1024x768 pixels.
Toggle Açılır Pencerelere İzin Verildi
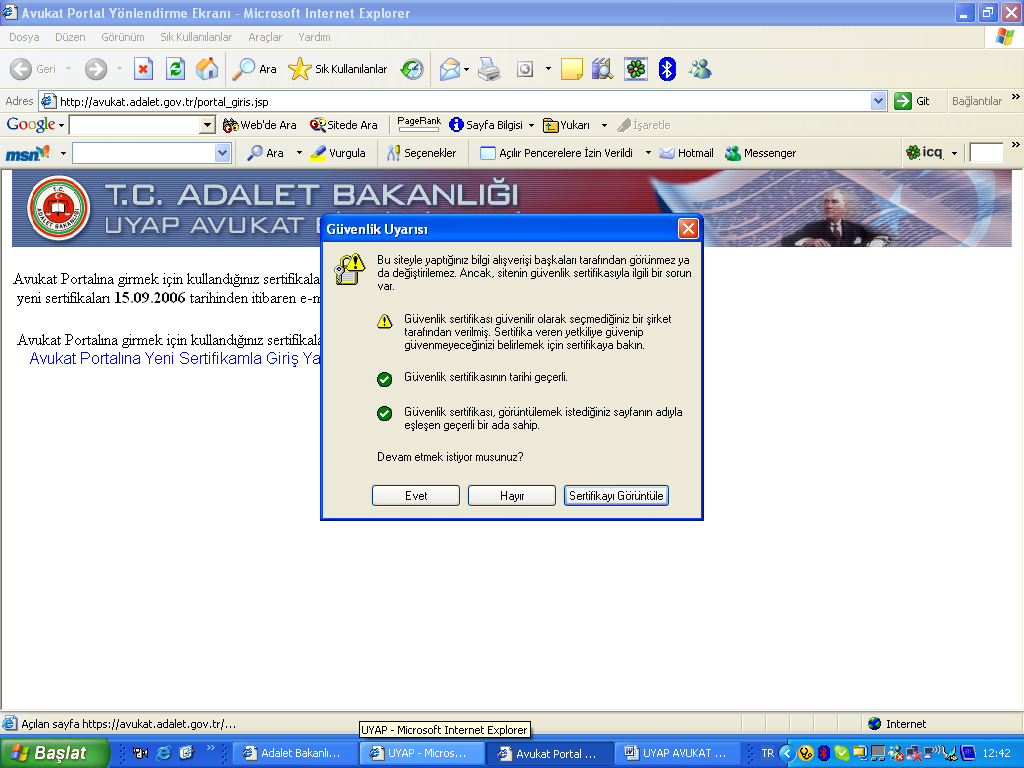556,153
